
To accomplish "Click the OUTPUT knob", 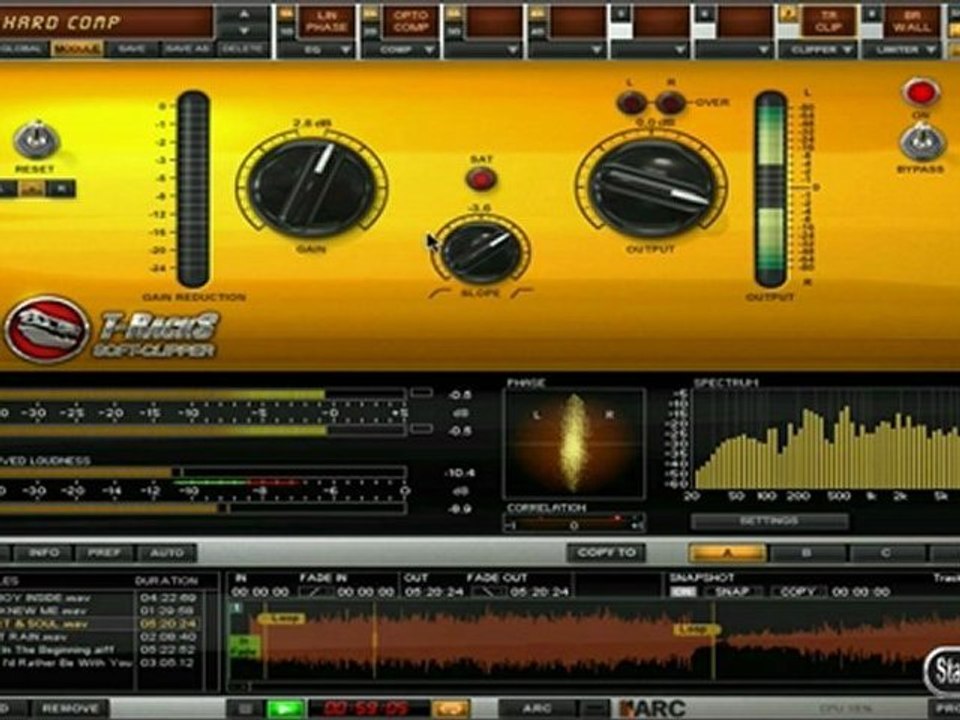I will coord(650,187).
